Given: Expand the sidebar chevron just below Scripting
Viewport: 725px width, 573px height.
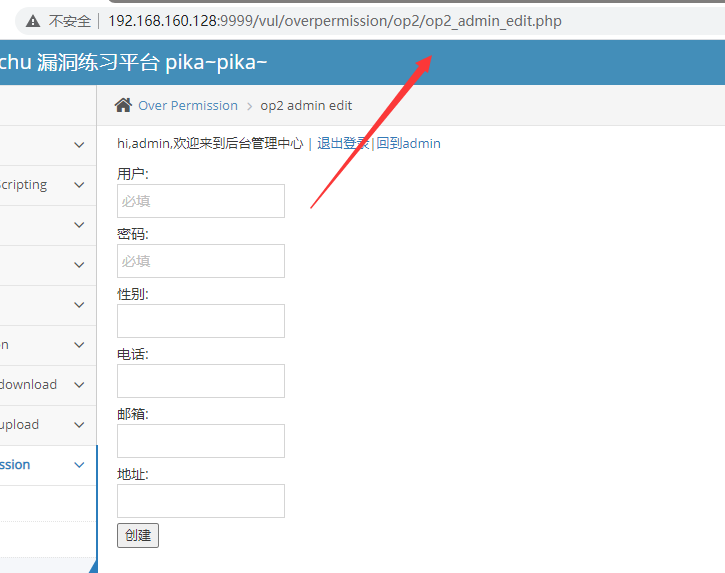Looking at the screenshot, I should click(79, 225).
